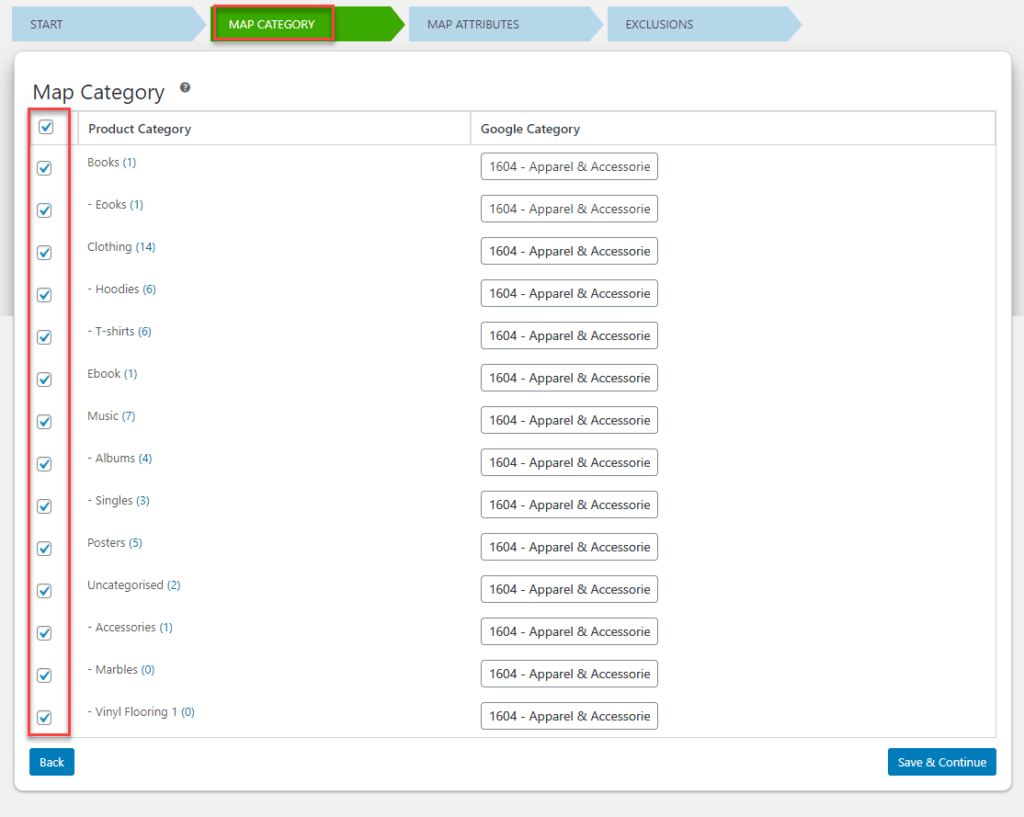1024x817 pixels.
Task: Toggle the Hoodies row checkbox
Action: 44,295
